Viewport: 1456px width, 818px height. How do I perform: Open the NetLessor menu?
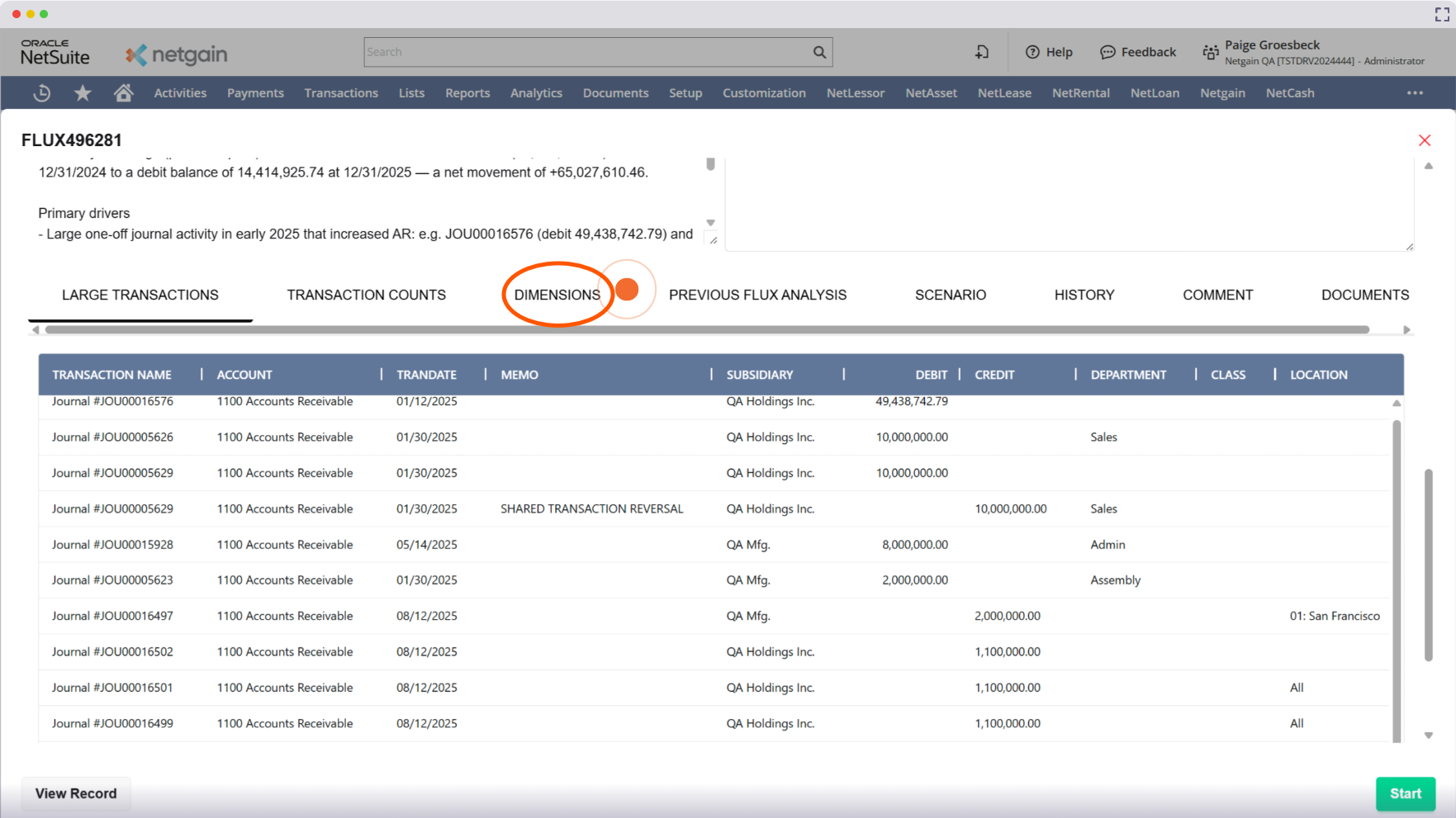click(855, 93)
